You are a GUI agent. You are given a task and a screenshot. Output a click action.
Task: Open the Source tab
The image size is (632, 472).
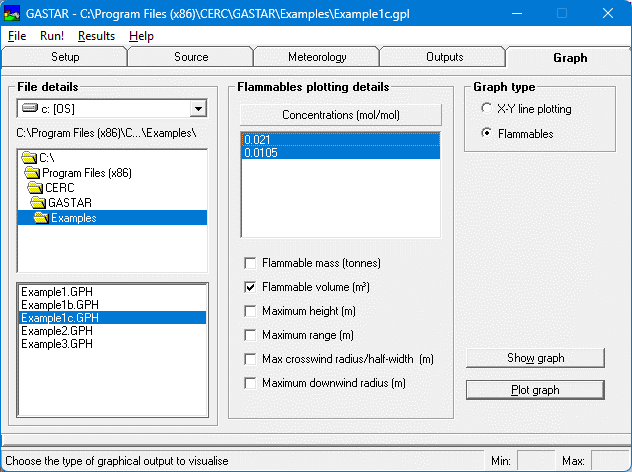tap(191, 57)
